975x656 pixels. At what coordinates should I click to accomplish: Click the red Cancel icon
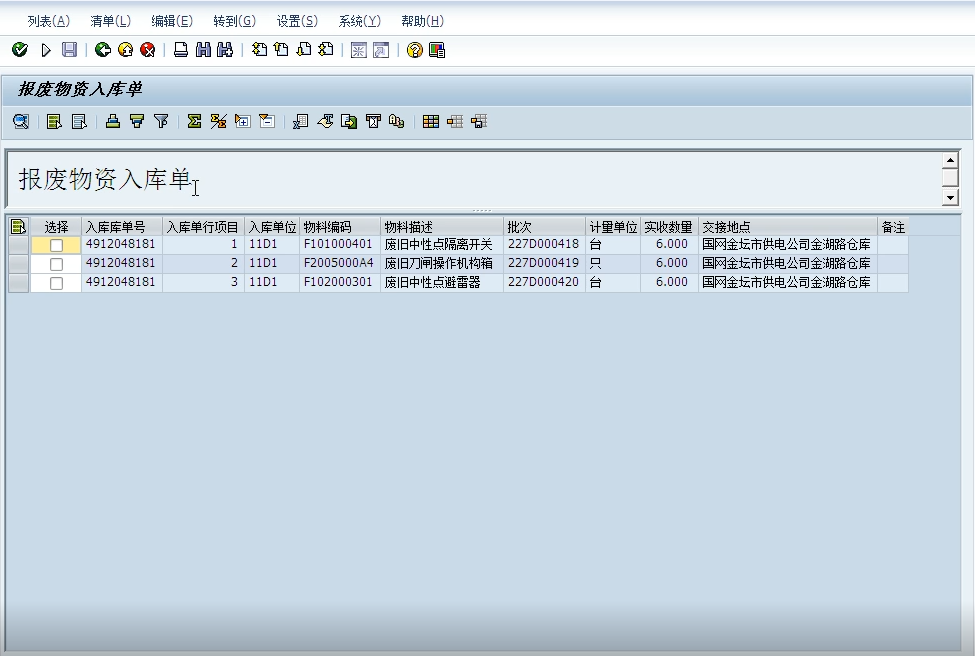pos(148,50)
